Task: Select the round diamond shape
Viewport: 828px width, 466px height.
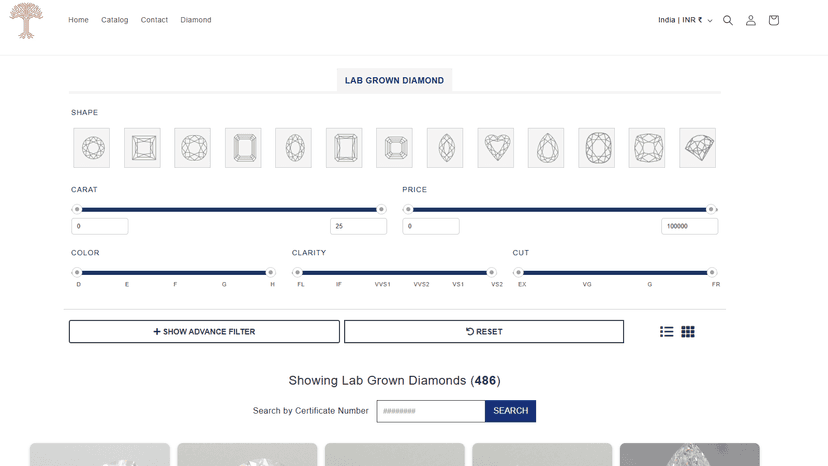Action: tap(92, 147)
